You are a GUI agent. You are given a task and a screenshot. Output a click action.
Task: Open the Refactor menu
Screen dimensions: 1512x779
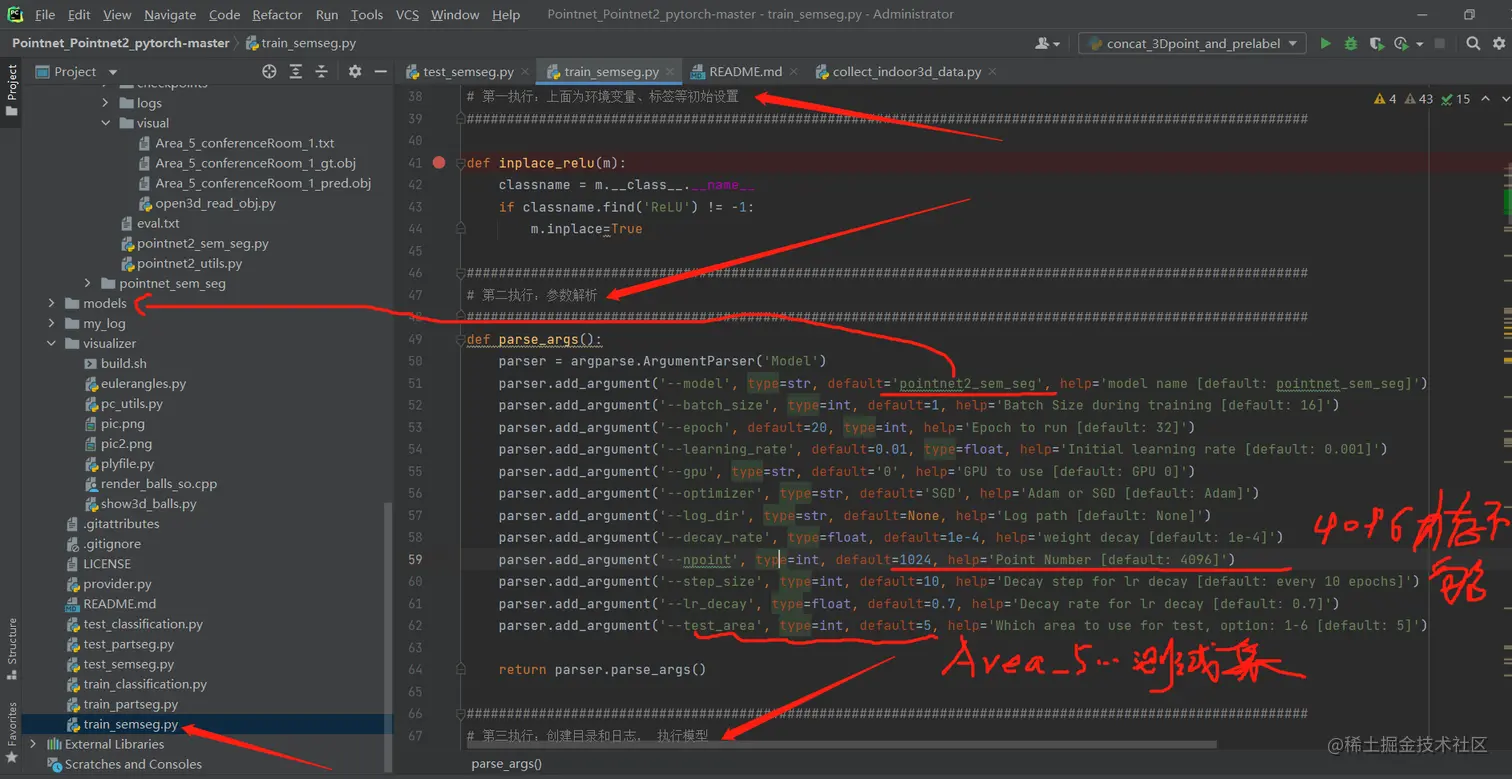277,15
